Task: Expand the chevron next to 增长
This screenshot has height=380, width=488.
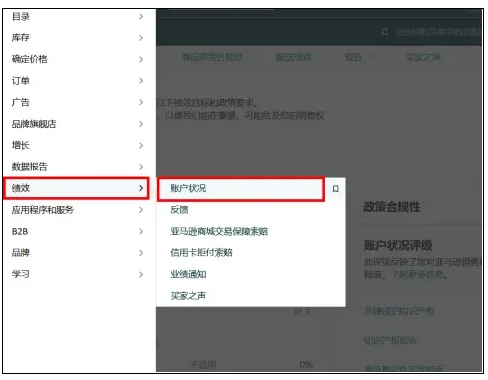Action: coord(141,145)
